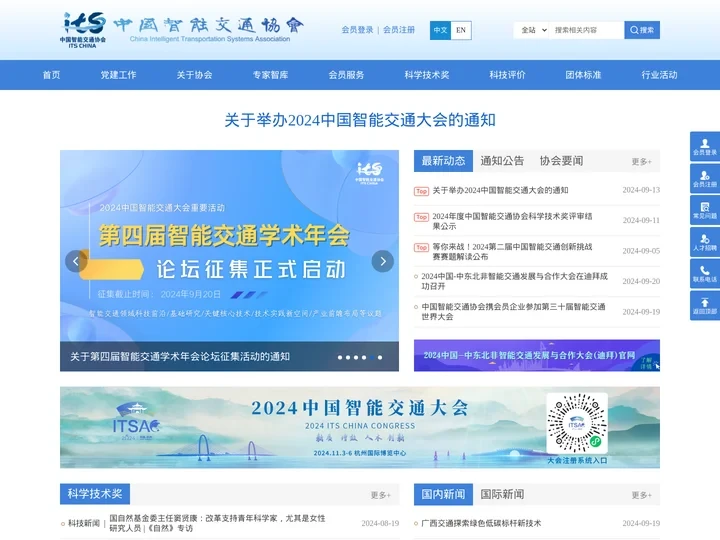Screen dimensions: 720x540
Task: Click the next slide arrow on carousel
Action: tap(382, 261)
